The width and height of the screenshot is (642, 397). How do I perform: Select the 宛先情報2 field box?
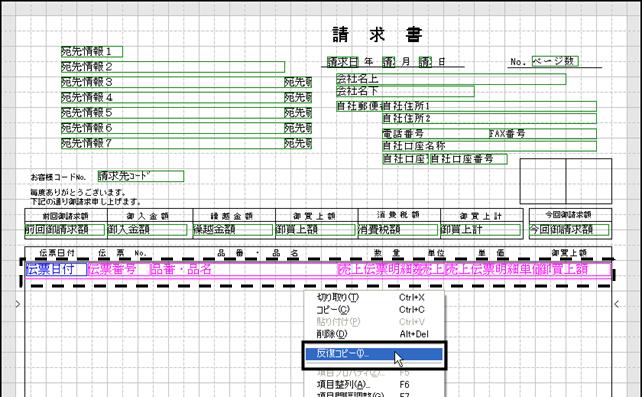click(173, 67)
